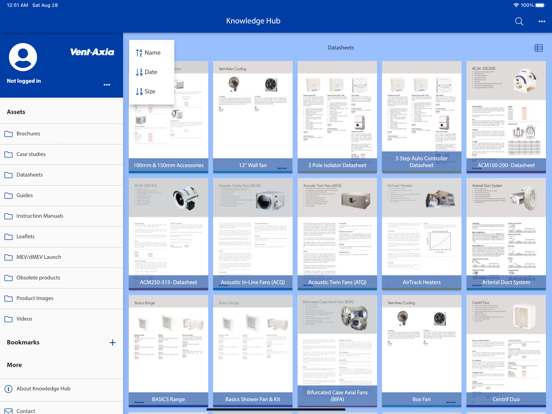The height and width of the screenshot is (414, 552).
Task: Open the 3 Pole Isolator Datasheet
Action: tap(337, 117)
